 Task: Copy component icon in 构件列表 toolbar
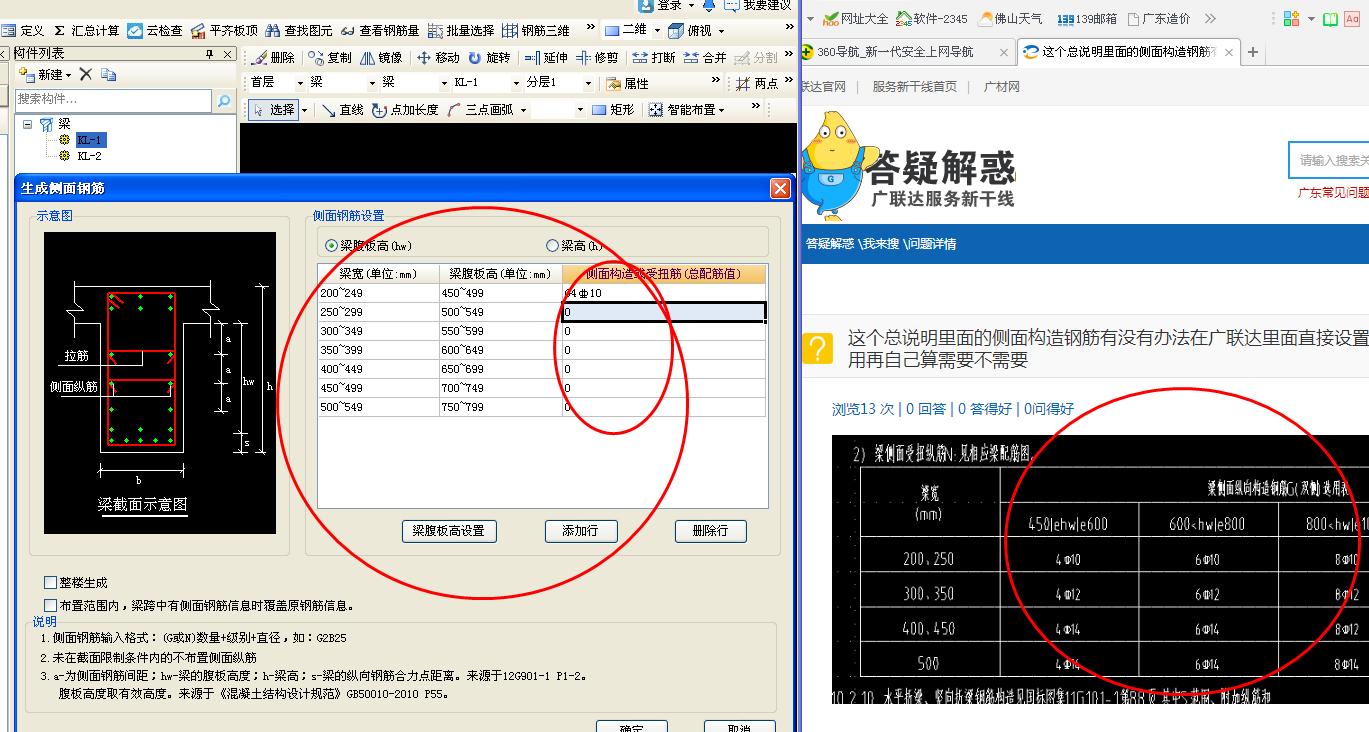109,75
